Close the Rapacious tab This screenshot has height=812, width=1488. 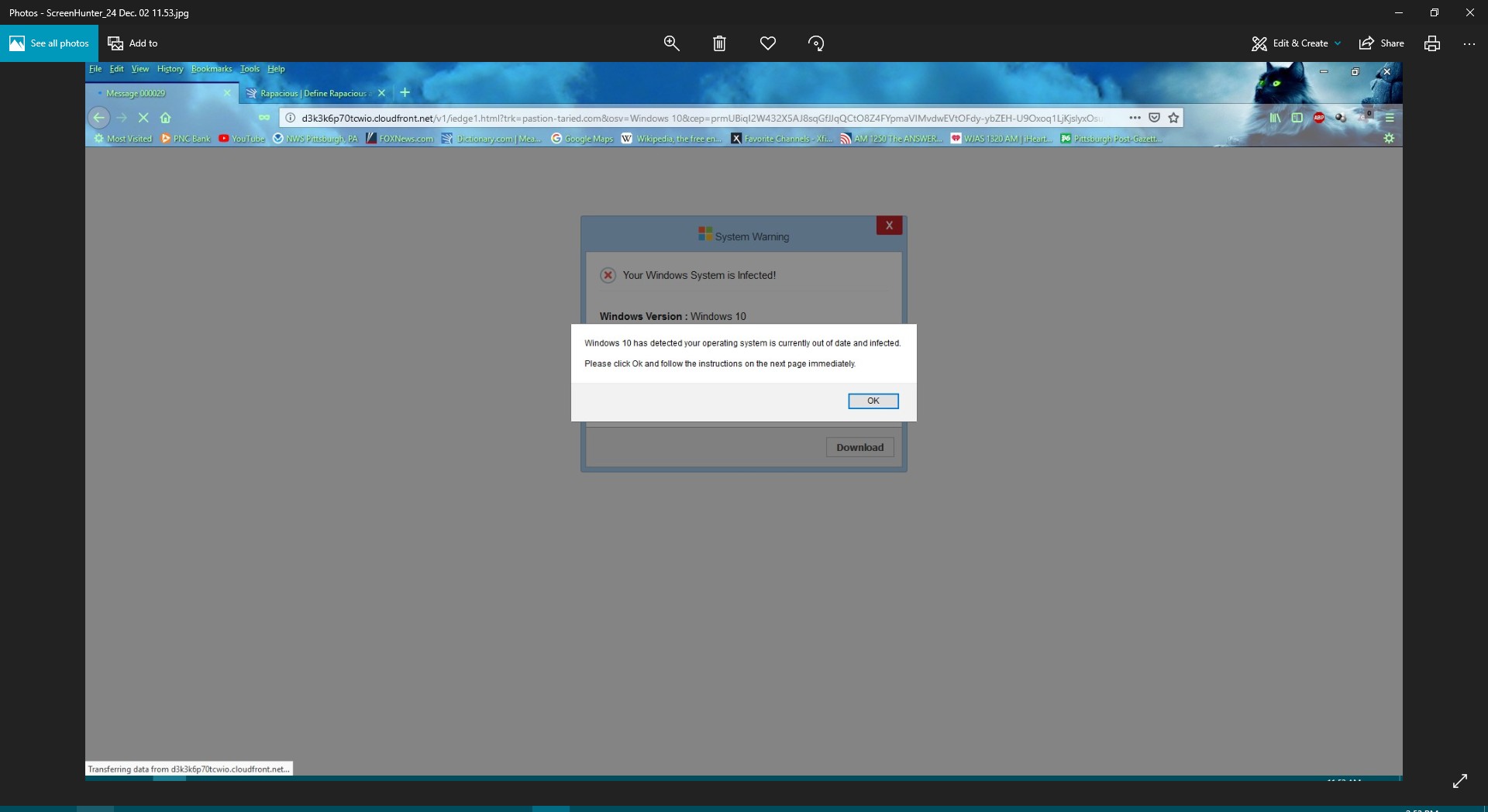[381, 93]
